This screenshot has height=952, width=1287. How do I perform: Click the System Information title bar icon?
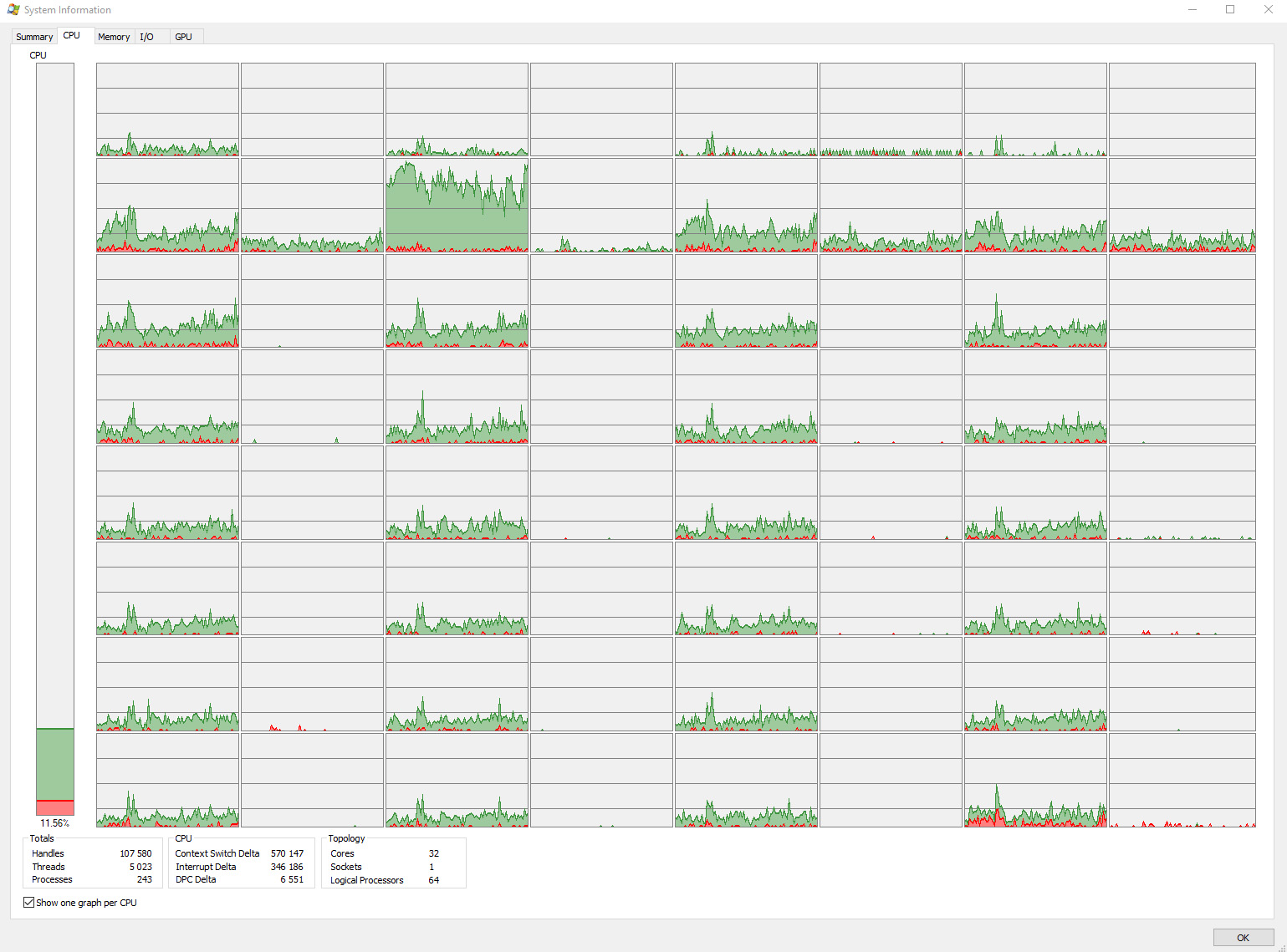click(x=13, y=10)
